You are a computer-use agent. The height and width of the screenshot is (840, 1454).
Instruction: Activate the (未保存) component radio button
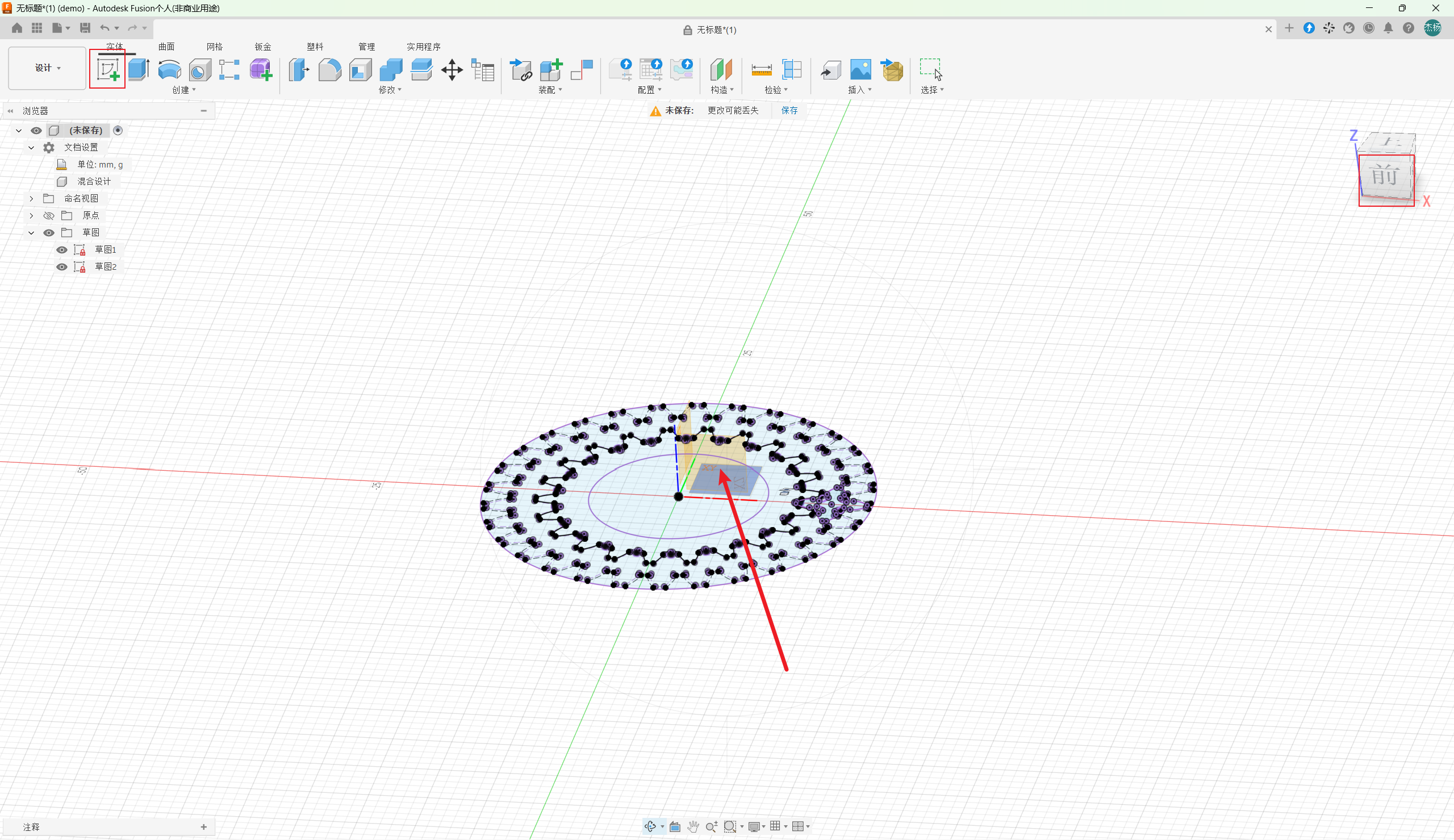118,131
